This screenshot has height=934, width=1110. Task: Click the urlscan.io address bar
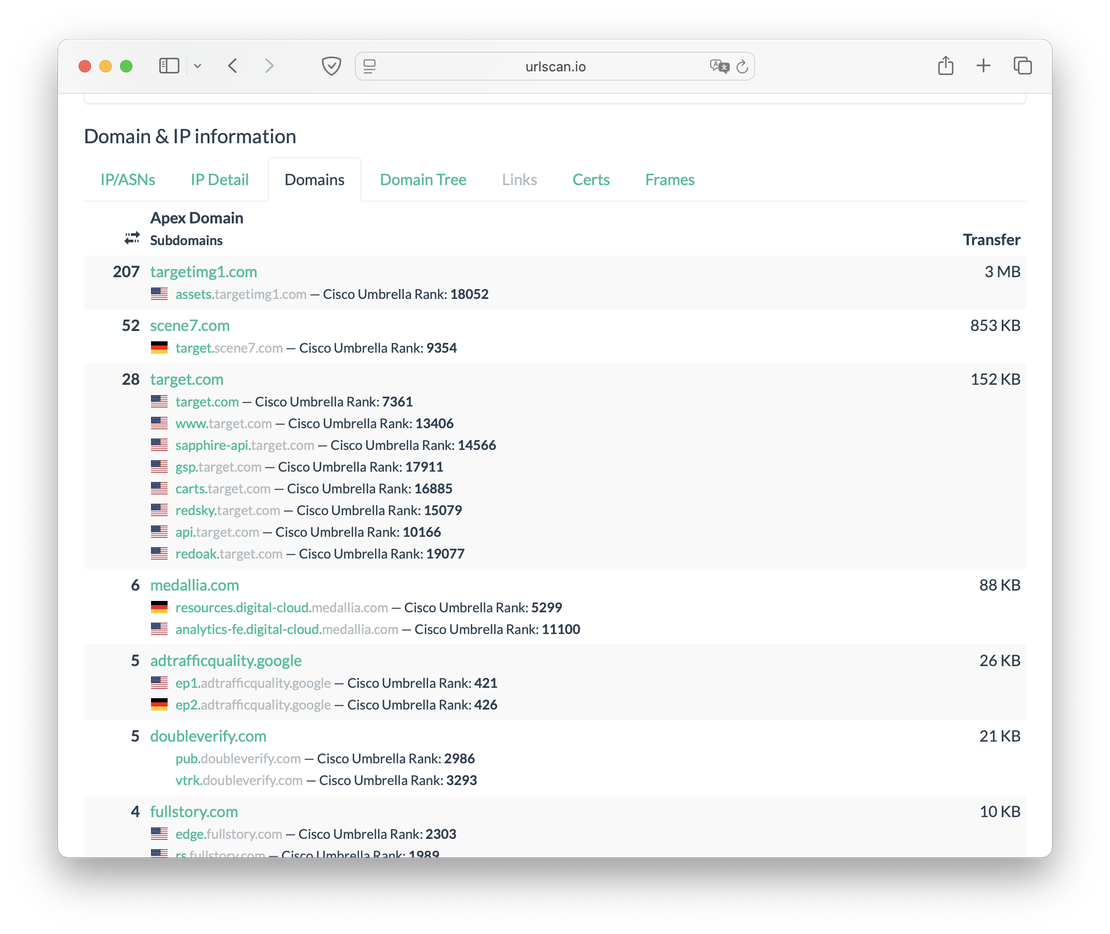(555, 67)
